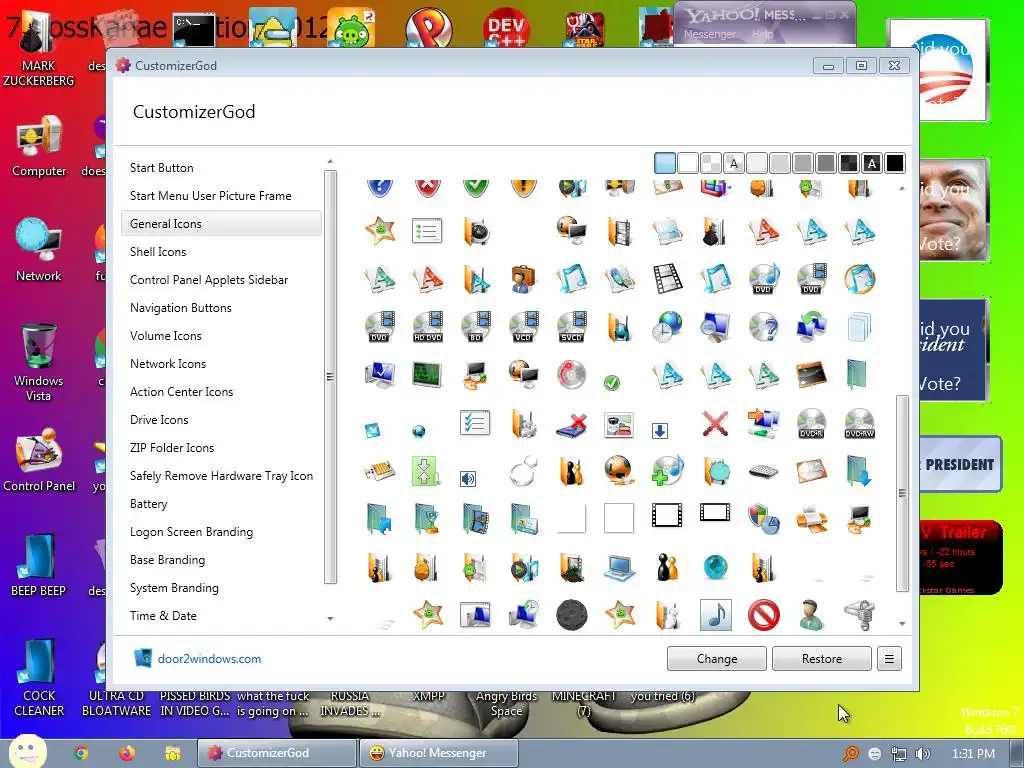The image size is (1024, 768).
Task: Select the BD disc icon
Action: [475, 327]
